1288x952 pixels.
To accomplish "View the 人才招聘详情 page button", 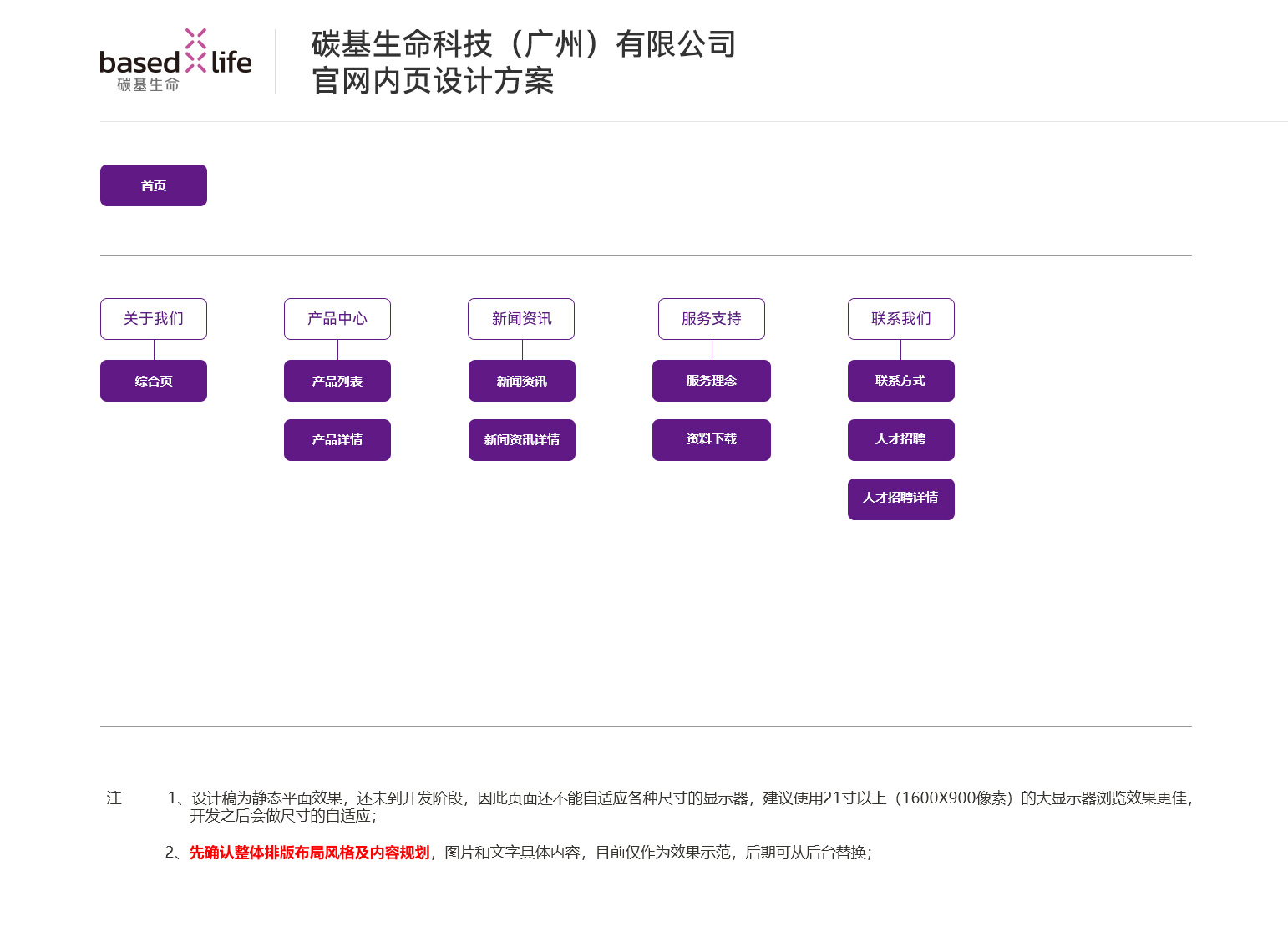I will pyautogui.click(x=901, y=499).
